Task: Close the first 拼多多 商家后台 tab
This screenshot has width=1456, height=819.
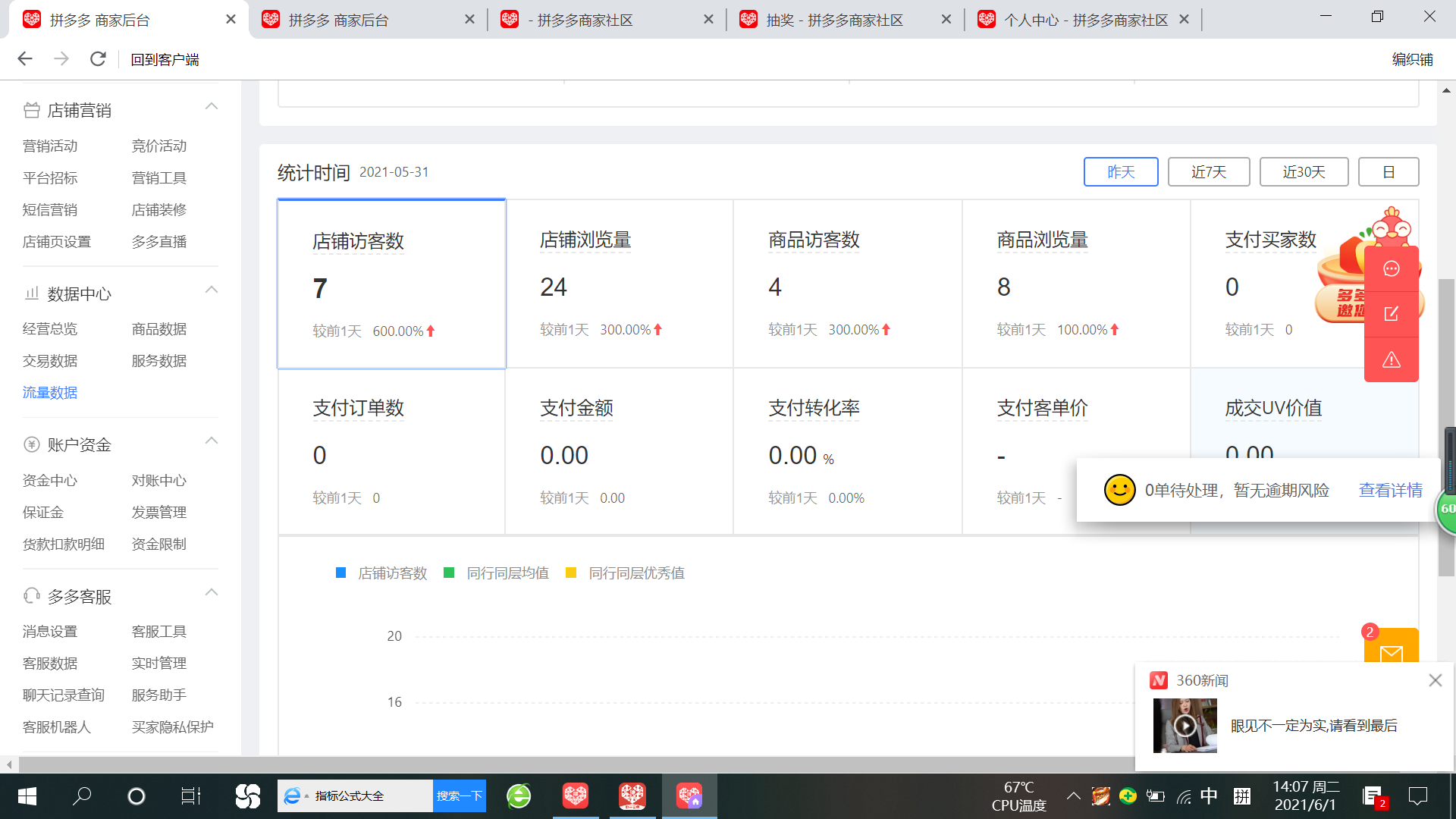Action: tap(231, 20)
